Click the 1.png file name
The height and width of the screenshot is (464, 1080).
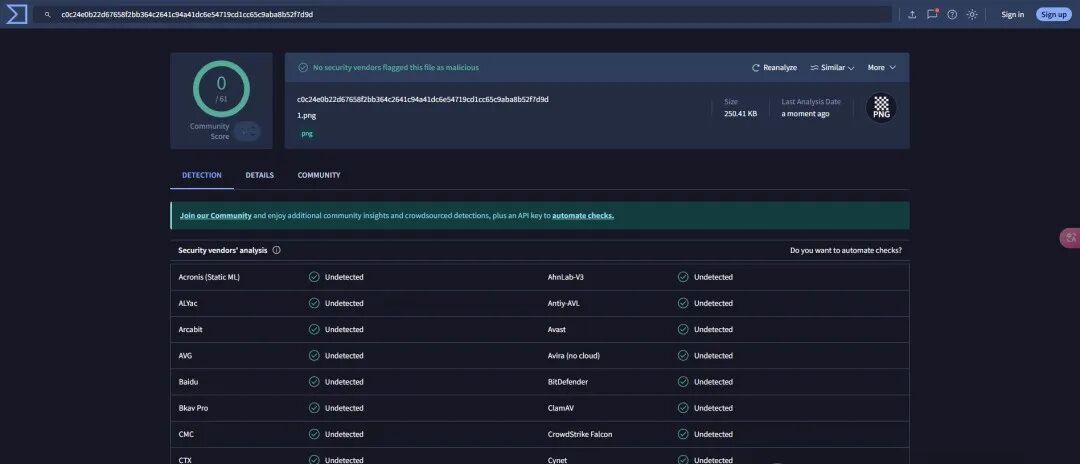pyautogui.click(x=307, y=116)
